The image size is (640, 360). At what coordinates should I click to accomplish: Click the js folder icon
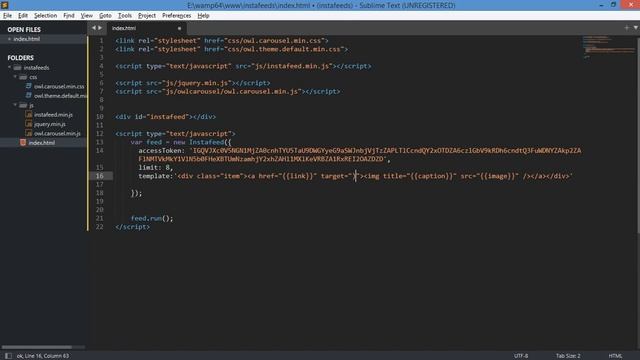[23, 105]
